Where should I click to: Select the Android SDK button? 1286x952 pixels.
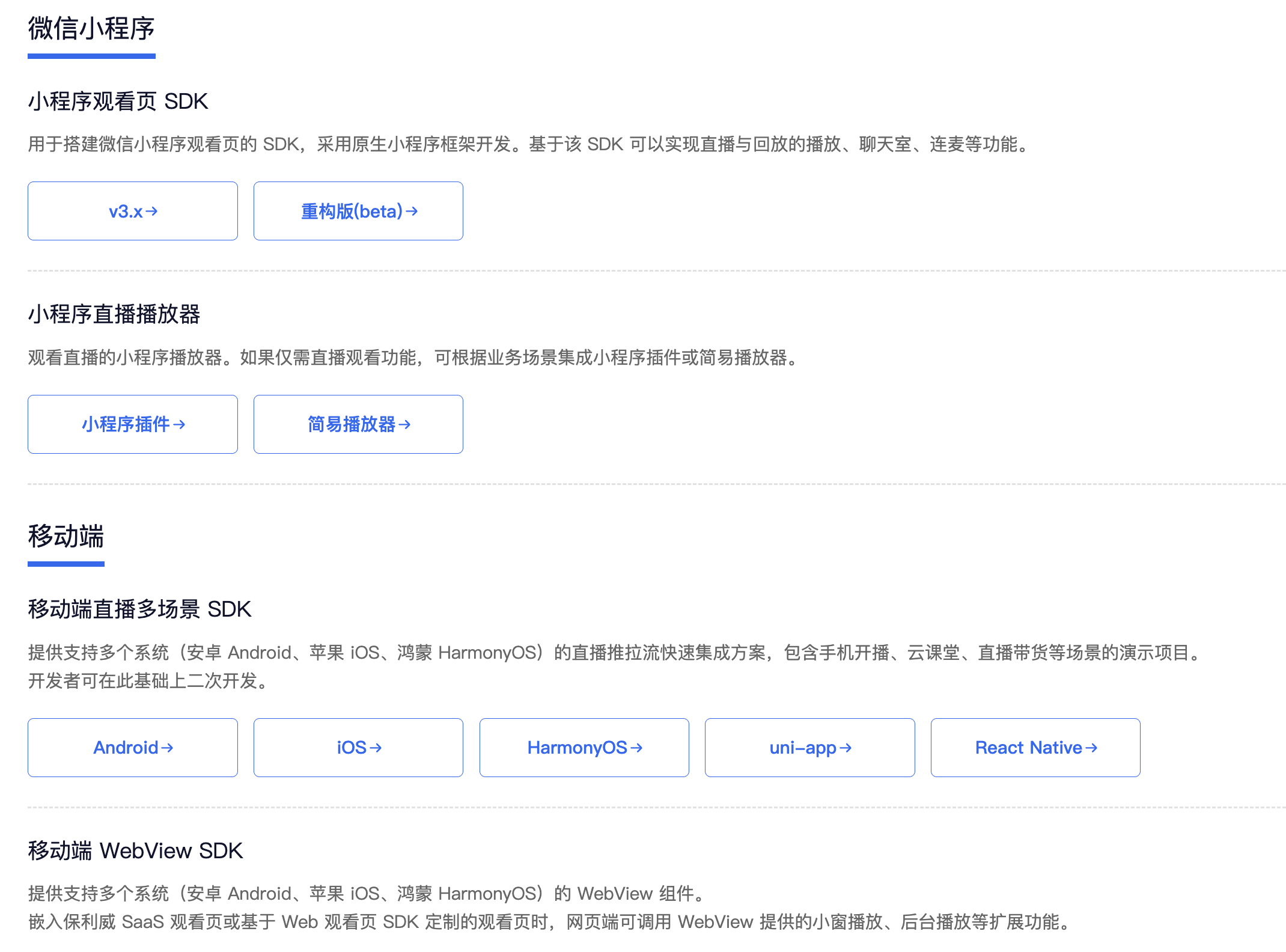pyautogui.click(x=133, y=748)
